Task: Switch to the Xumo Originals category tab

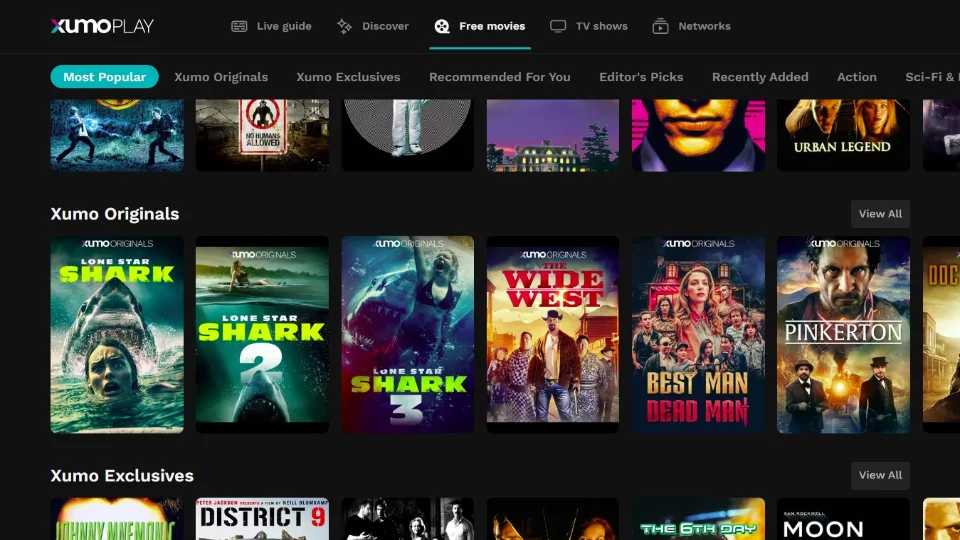Action: 221,77
